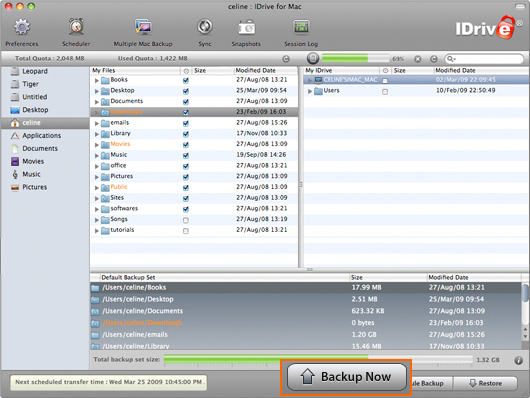Screen dimensions: 530x398
Task: Click the toolbar toggle pill at top-right
Action: coord(520,6)
